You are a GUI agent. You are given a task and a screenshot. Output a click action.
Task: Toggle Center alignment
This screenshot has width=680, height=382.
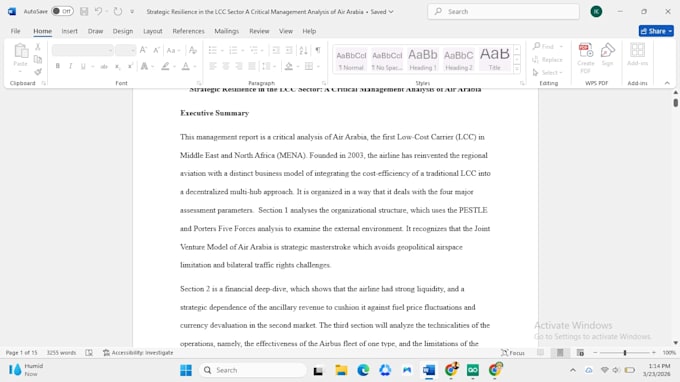click(226, 66)
